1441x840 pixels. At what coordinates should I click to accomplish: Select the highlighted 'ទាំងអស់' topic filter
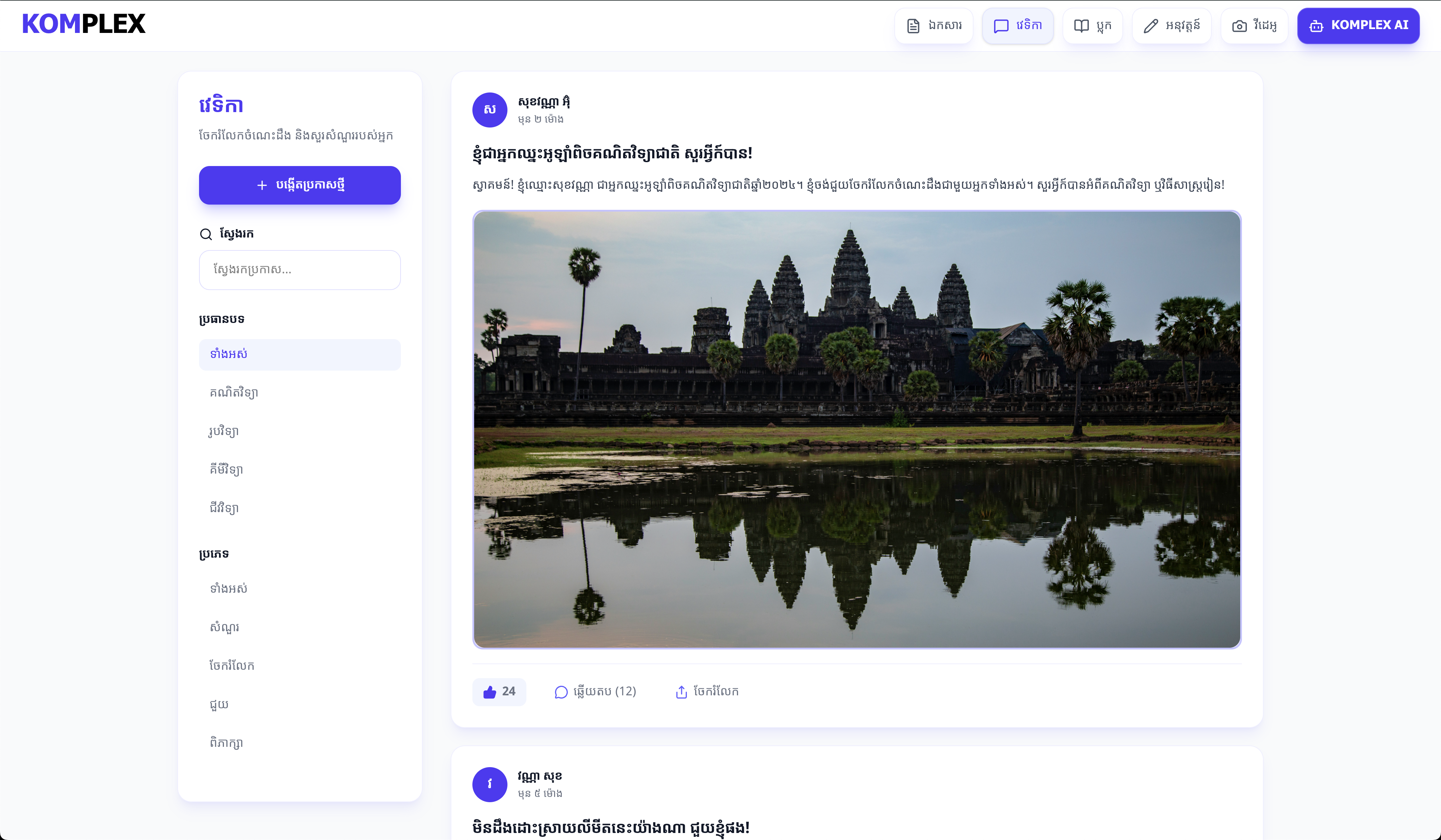pyautogui.click(x=300, y=354)
